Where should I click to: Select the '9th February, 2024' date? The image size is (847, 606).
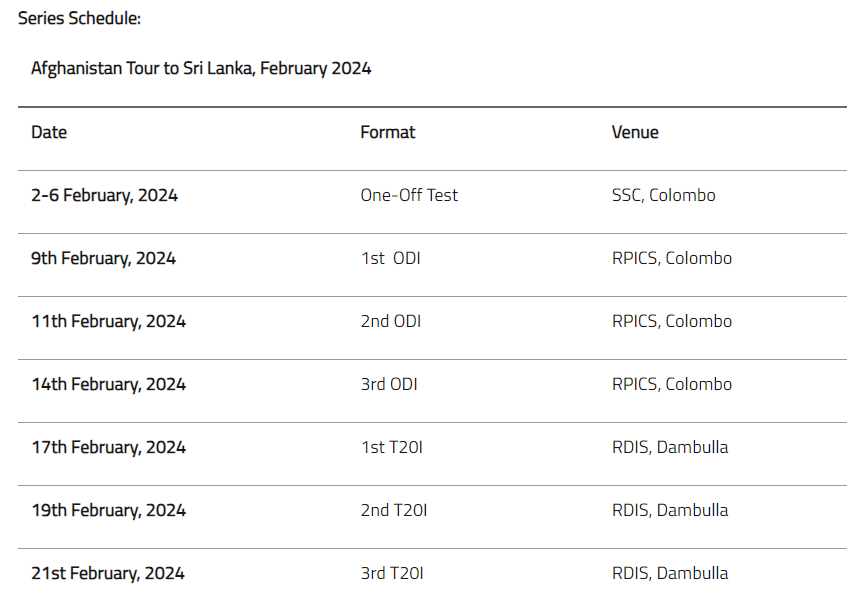tap(103, 258)
